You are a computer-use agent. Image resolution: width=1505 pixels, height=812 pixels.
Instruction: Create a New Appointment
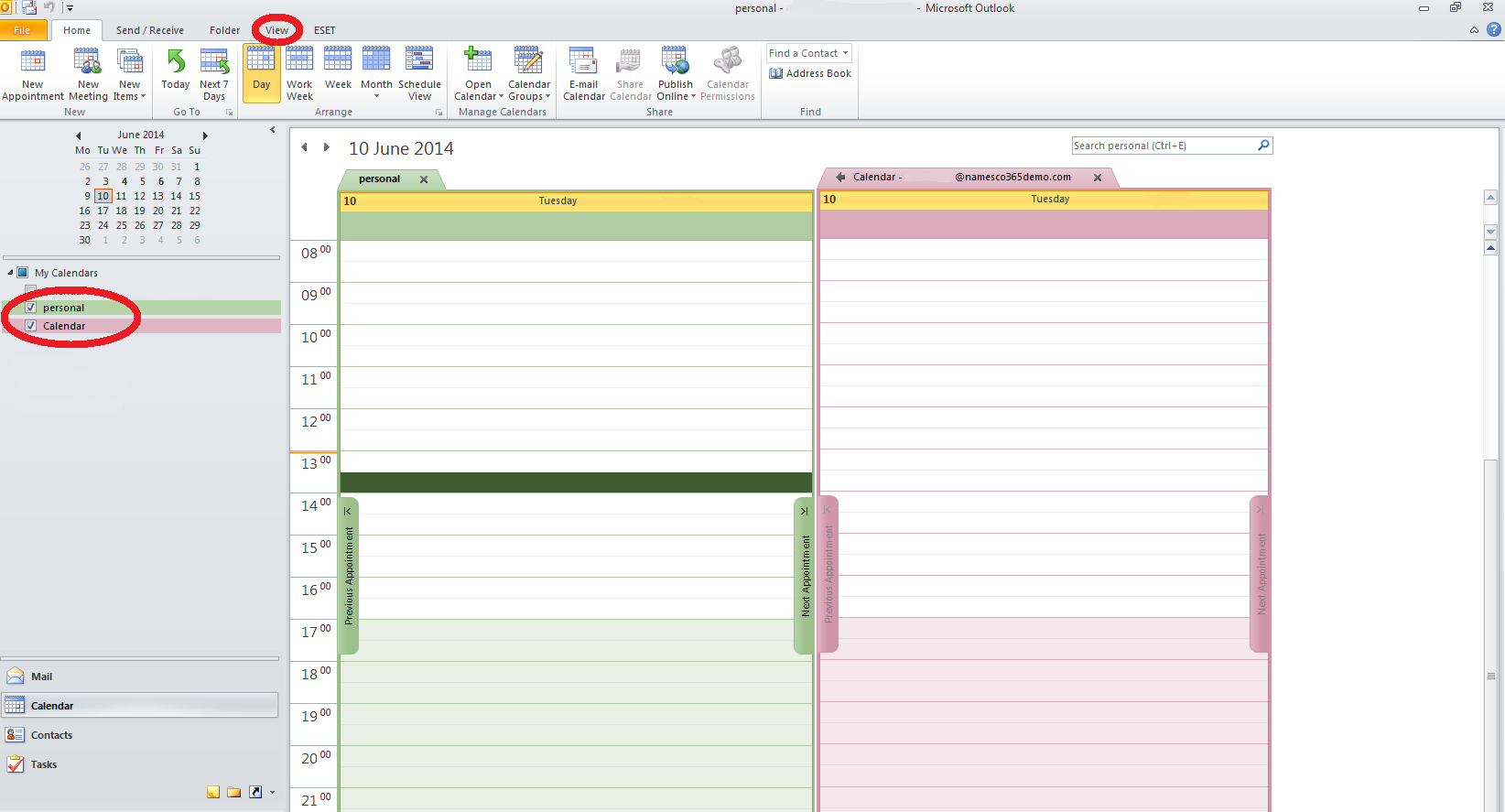pos(33,74)
